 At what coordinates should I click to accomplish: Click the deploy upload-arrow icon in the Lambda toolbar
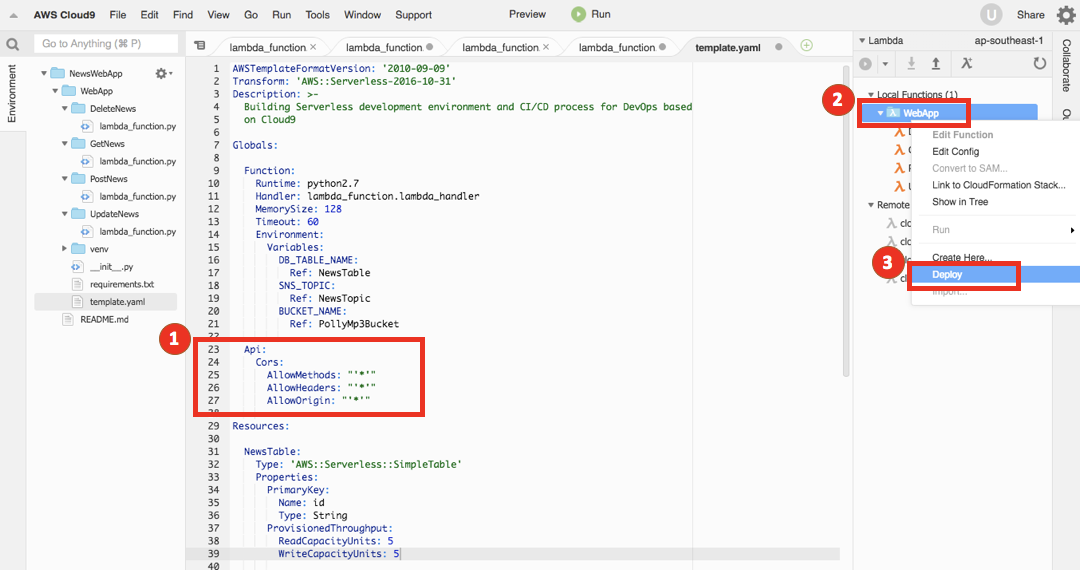[936, 63]
